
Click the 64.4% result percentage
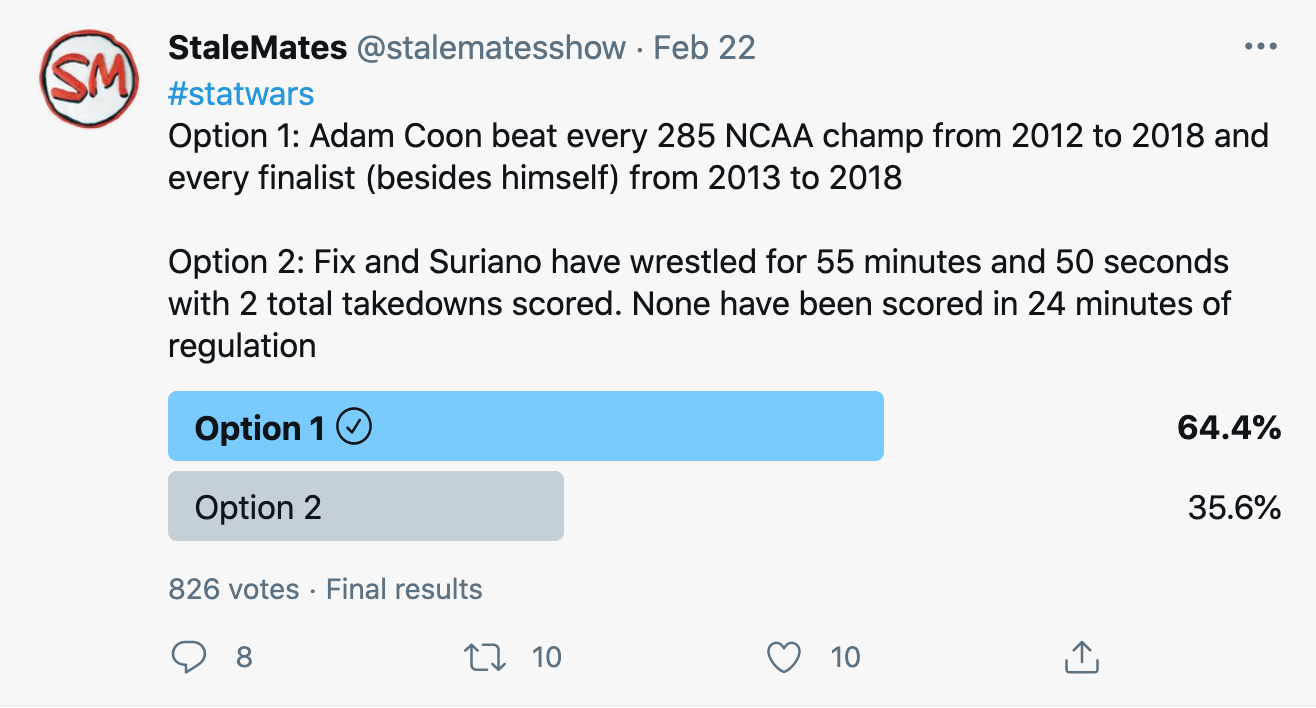pos(1229,428)
